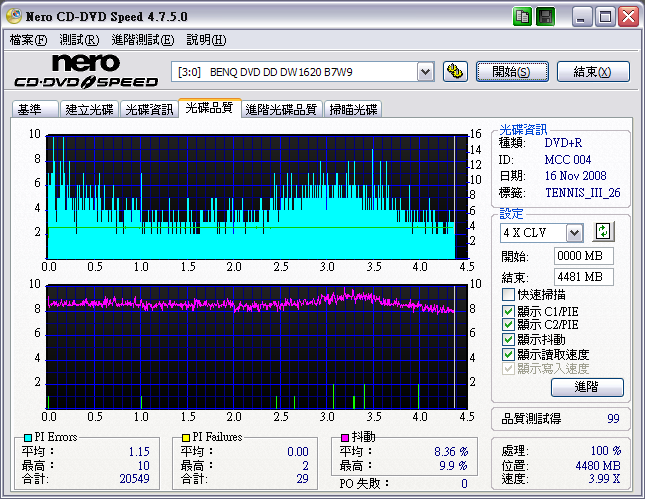
Task: Select the 光碟品質 tab
Action: coord(209,108)
